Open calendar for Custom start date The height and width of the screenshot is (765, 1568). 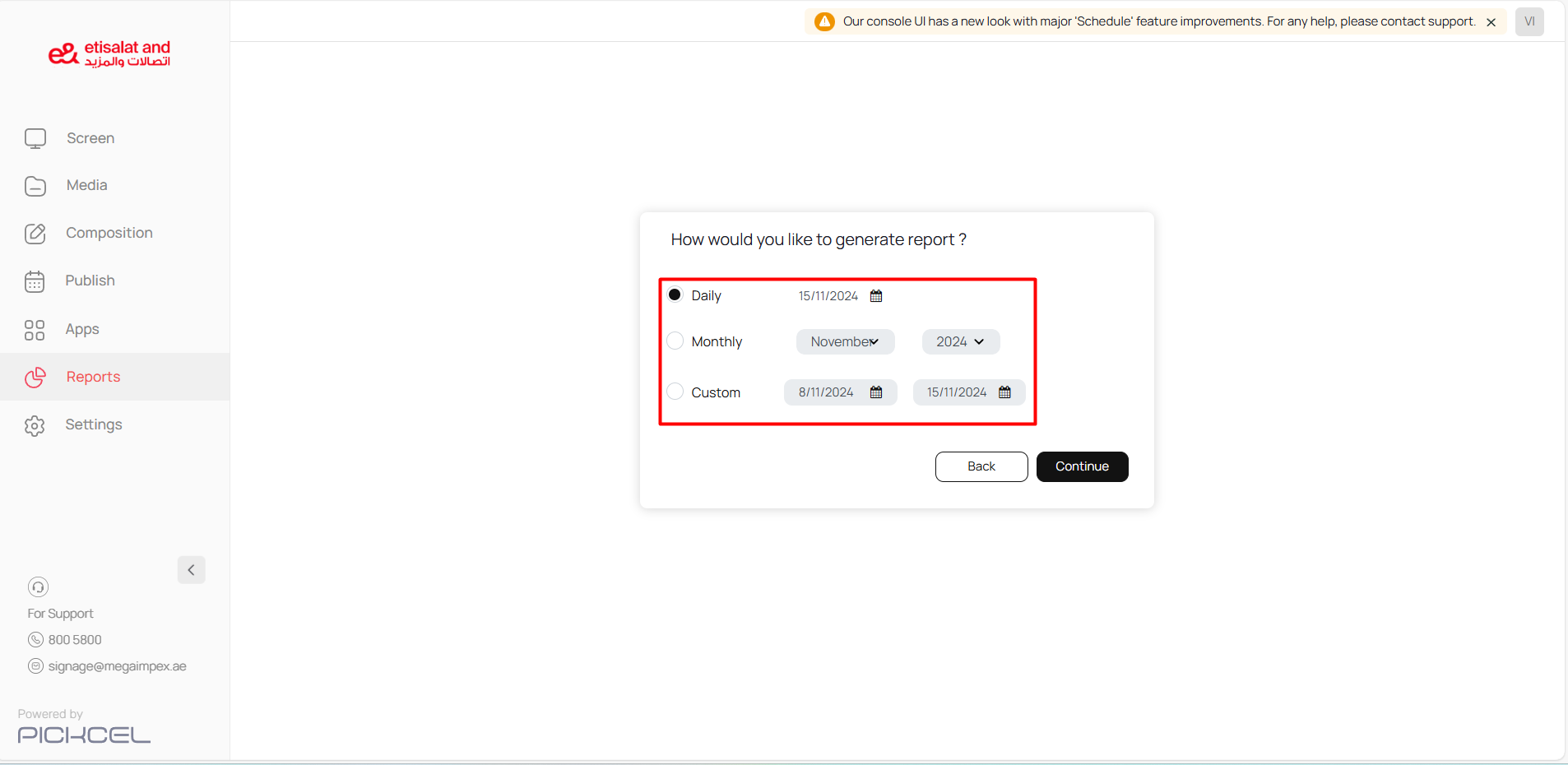tap(876, 392)
